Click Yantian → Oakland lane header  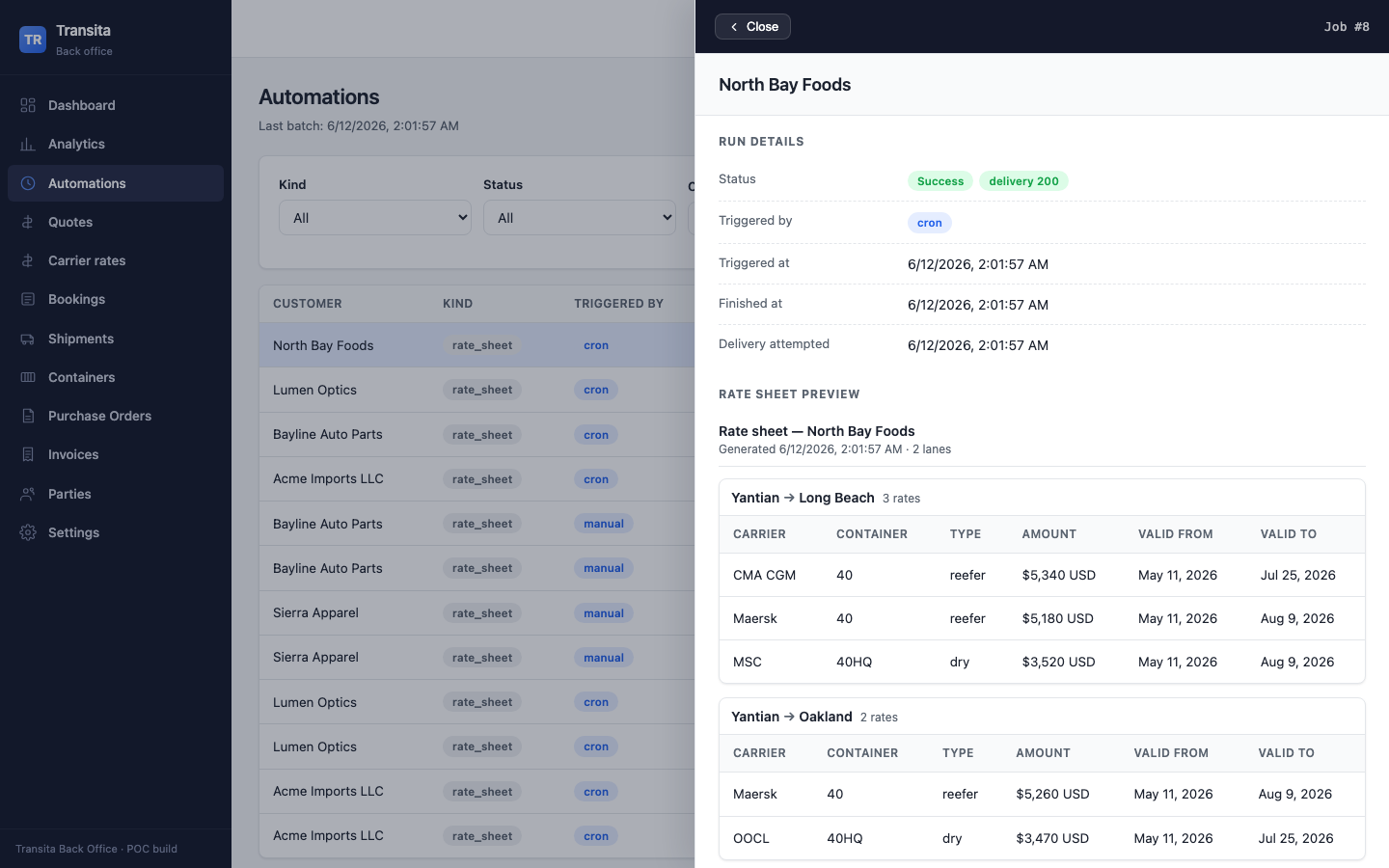coord(792,717)
